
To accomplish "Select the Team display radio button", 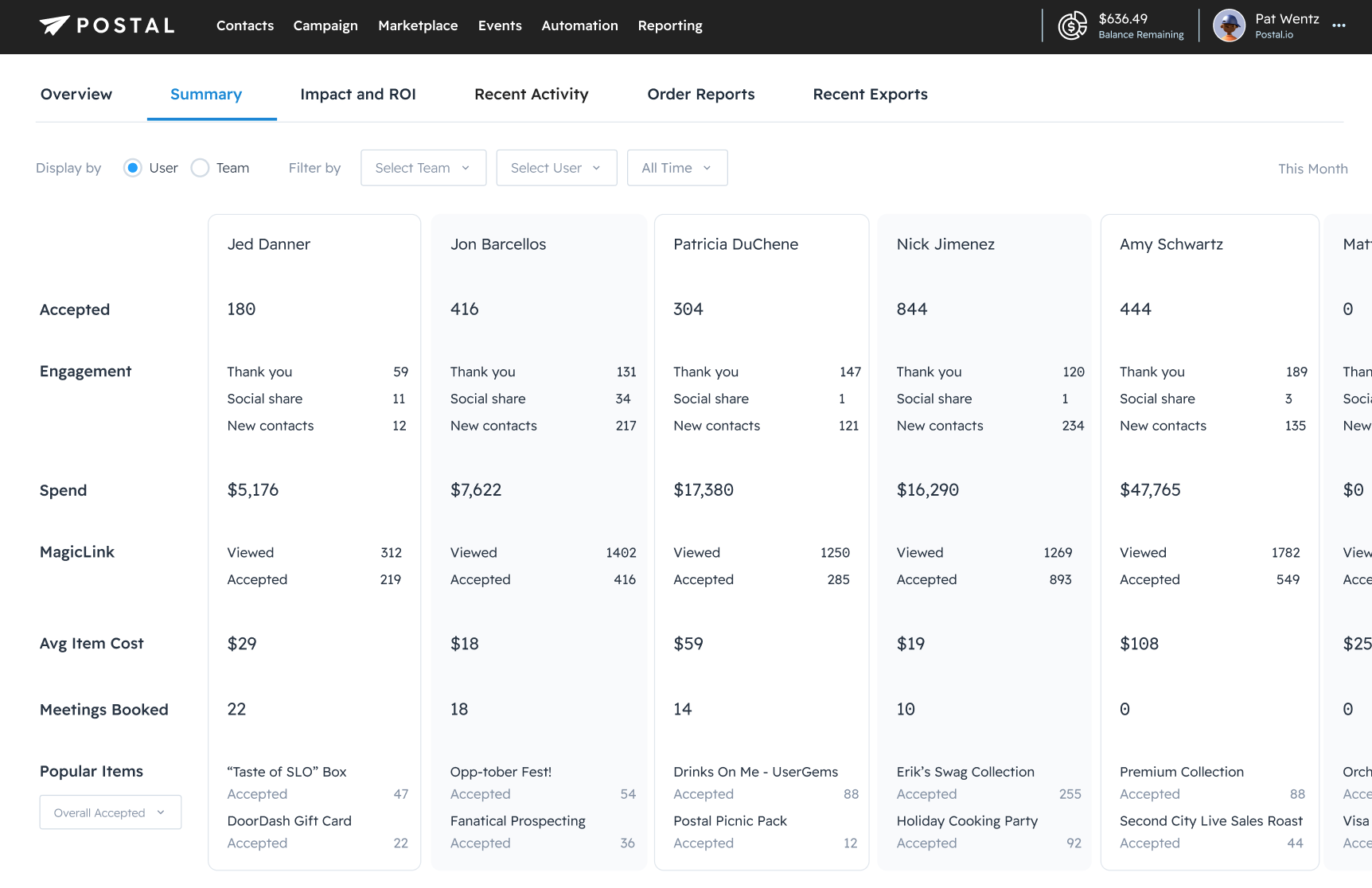I will (x=201, y=168).
